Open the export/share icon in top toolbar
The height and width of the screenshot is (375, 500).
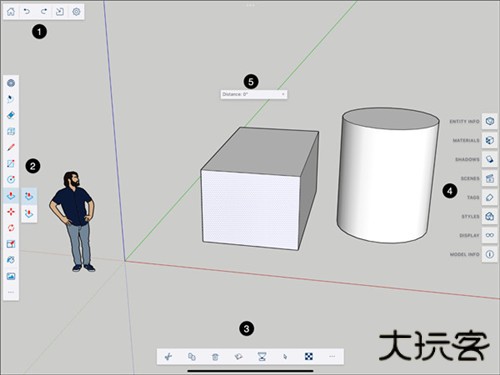(60, 12)
